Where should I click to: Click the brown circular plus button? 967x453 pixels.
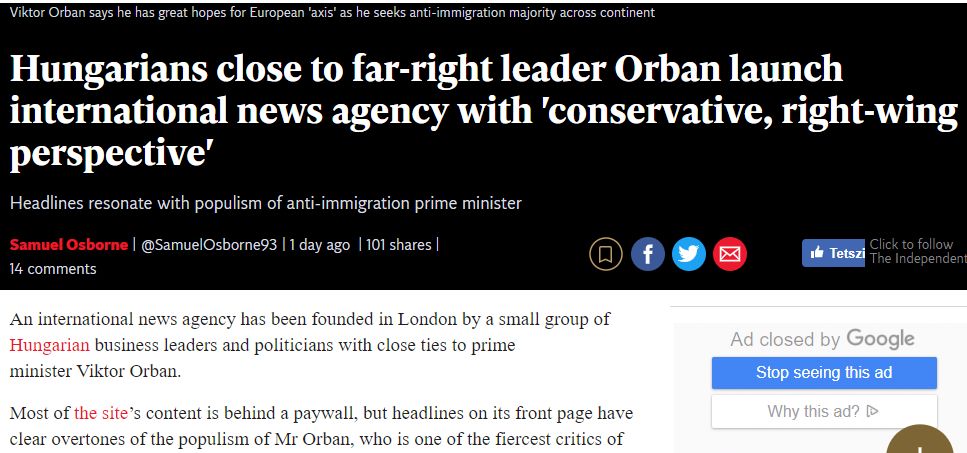(x=919, y=442)
